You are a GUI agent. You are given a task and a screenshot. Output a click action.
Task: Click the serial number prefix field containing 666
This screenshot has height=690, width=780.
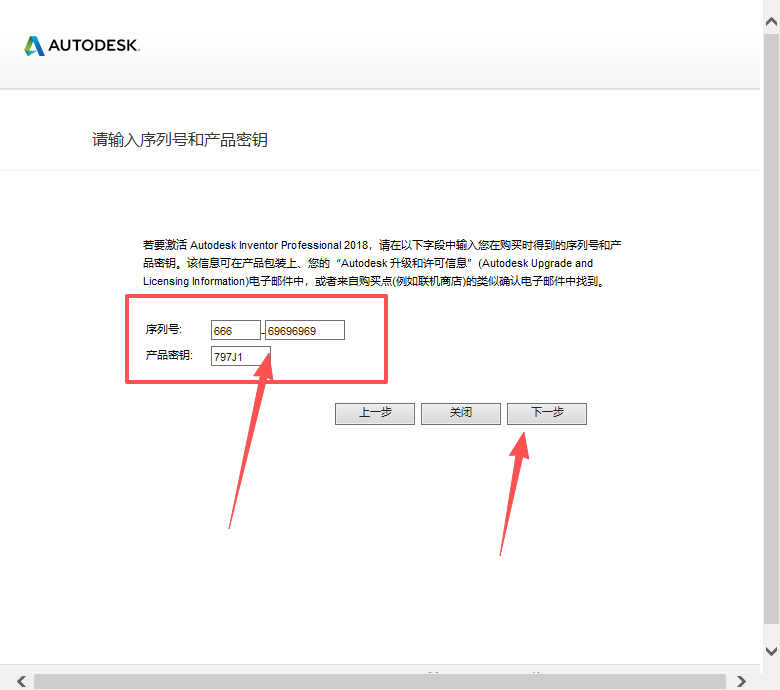click(236, 330)
